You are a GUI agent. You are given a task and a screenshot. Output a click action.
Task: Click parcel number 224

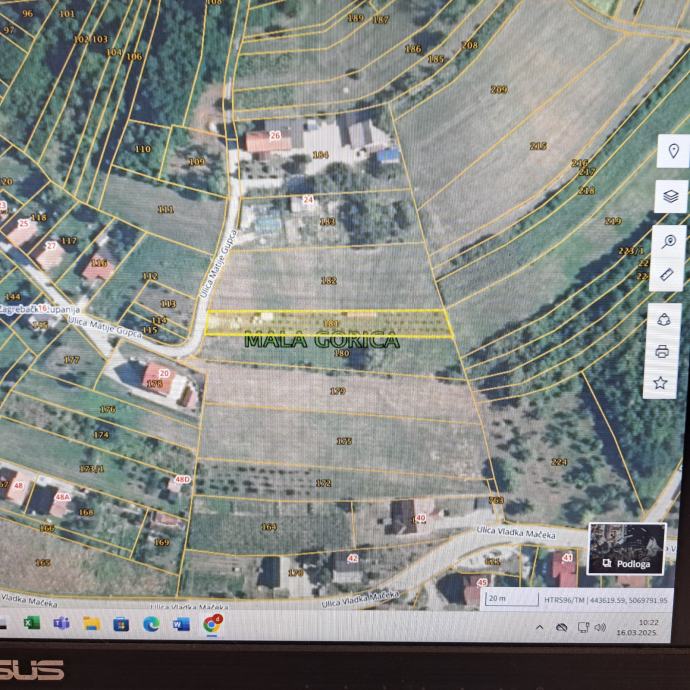(559, 462)
